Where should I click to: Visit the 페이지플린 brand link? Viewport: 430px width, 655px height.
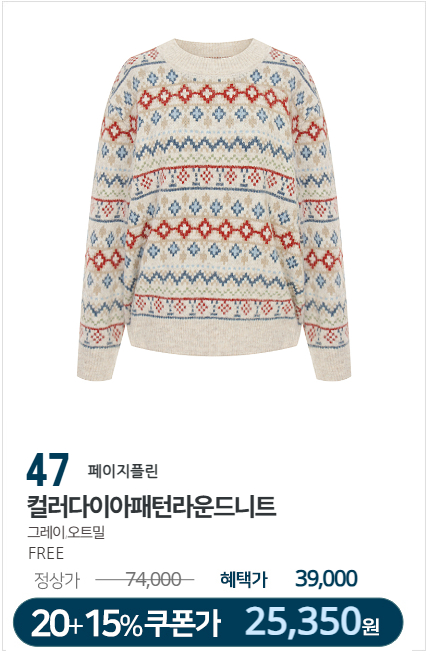click(123, 471)
